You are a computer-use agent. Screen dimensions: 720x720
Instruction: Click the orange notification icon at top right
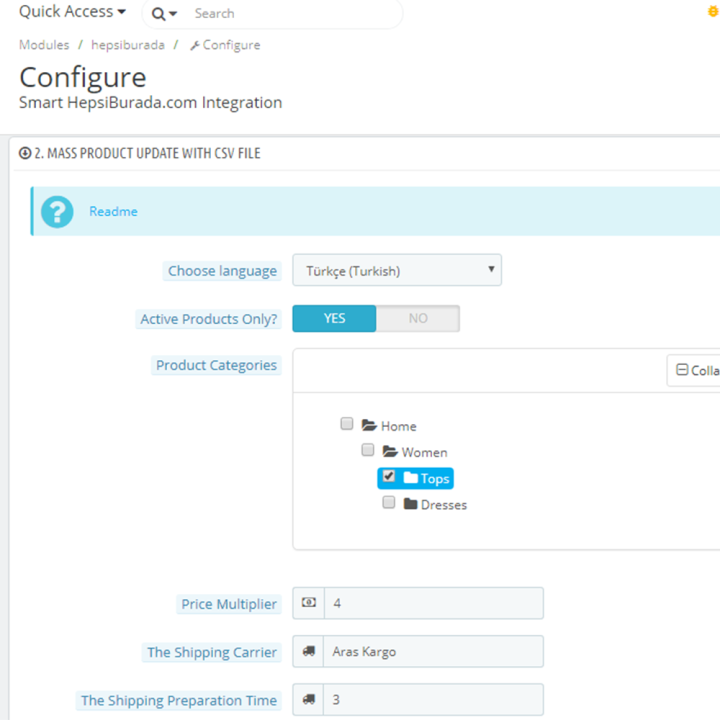point(713,11)
